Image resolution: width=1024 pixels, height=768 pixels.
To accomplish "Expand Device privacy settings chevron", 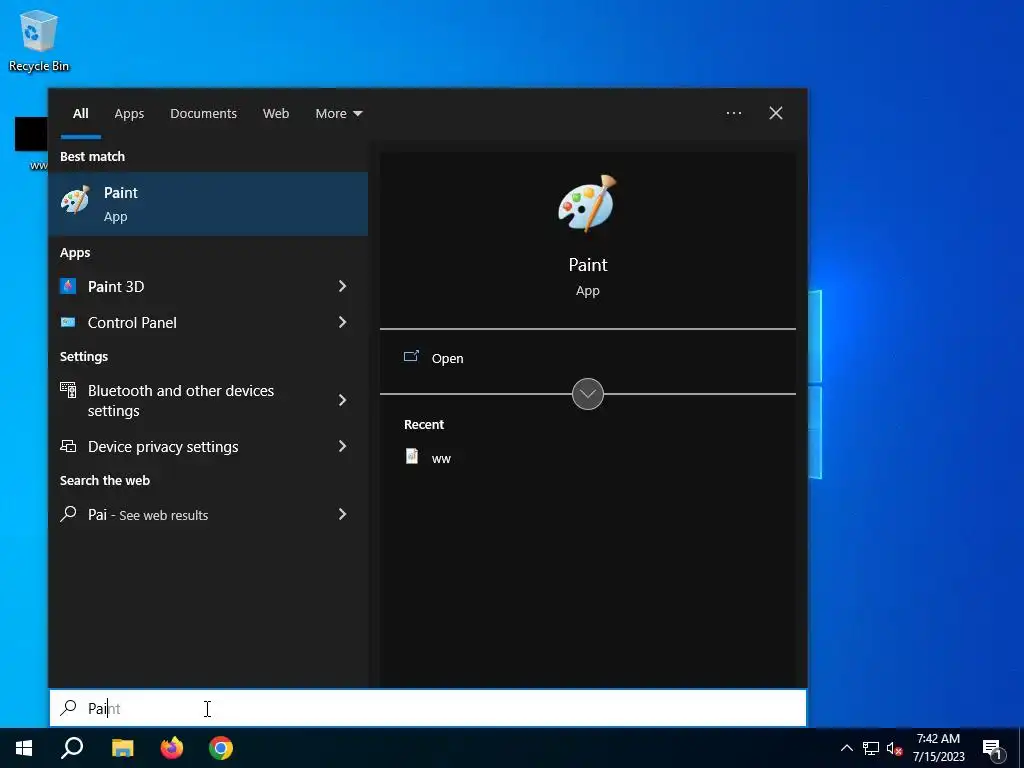I will tap(342, 446).
